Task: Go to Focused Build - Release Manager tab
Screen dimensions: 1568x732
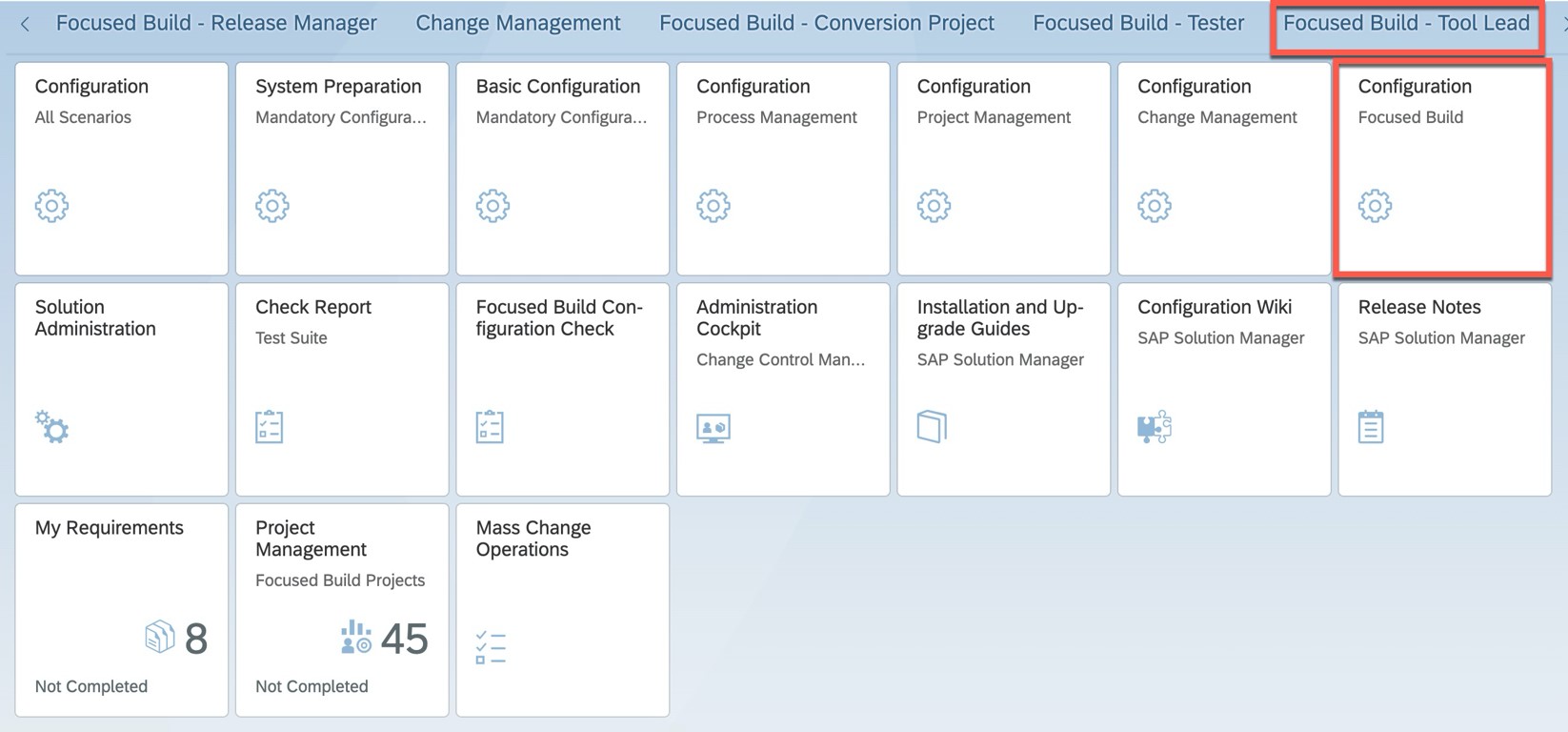Action: coord(216,23)
